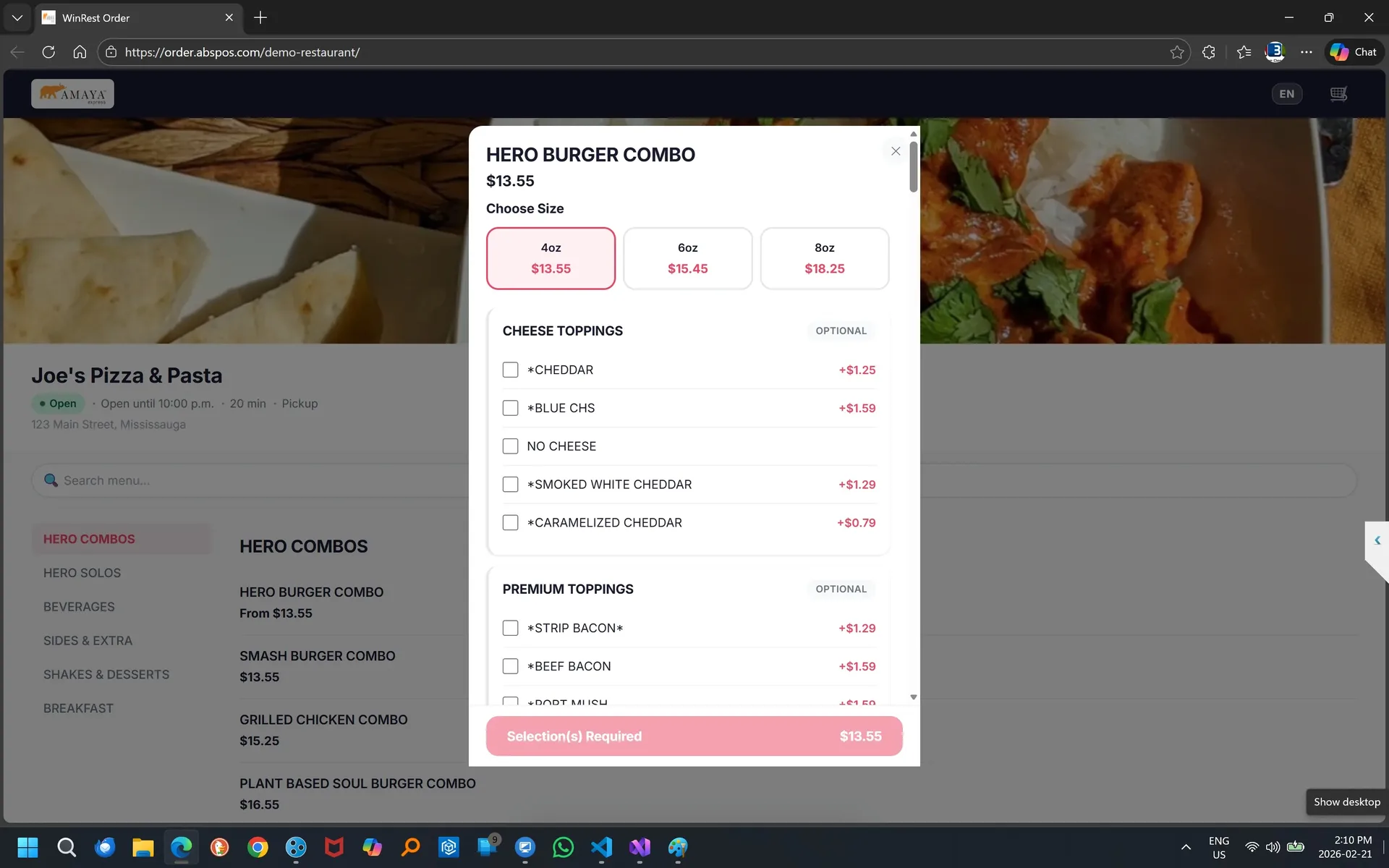
Task: Open HERO COMBOS category
Action: 122,539
